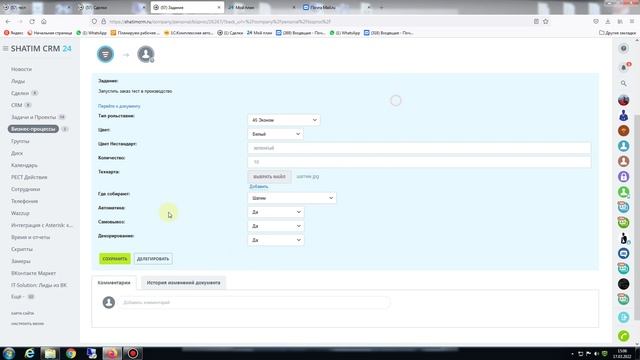Click the Делегировать button
640x360 pixels.
tap(153, 259)
